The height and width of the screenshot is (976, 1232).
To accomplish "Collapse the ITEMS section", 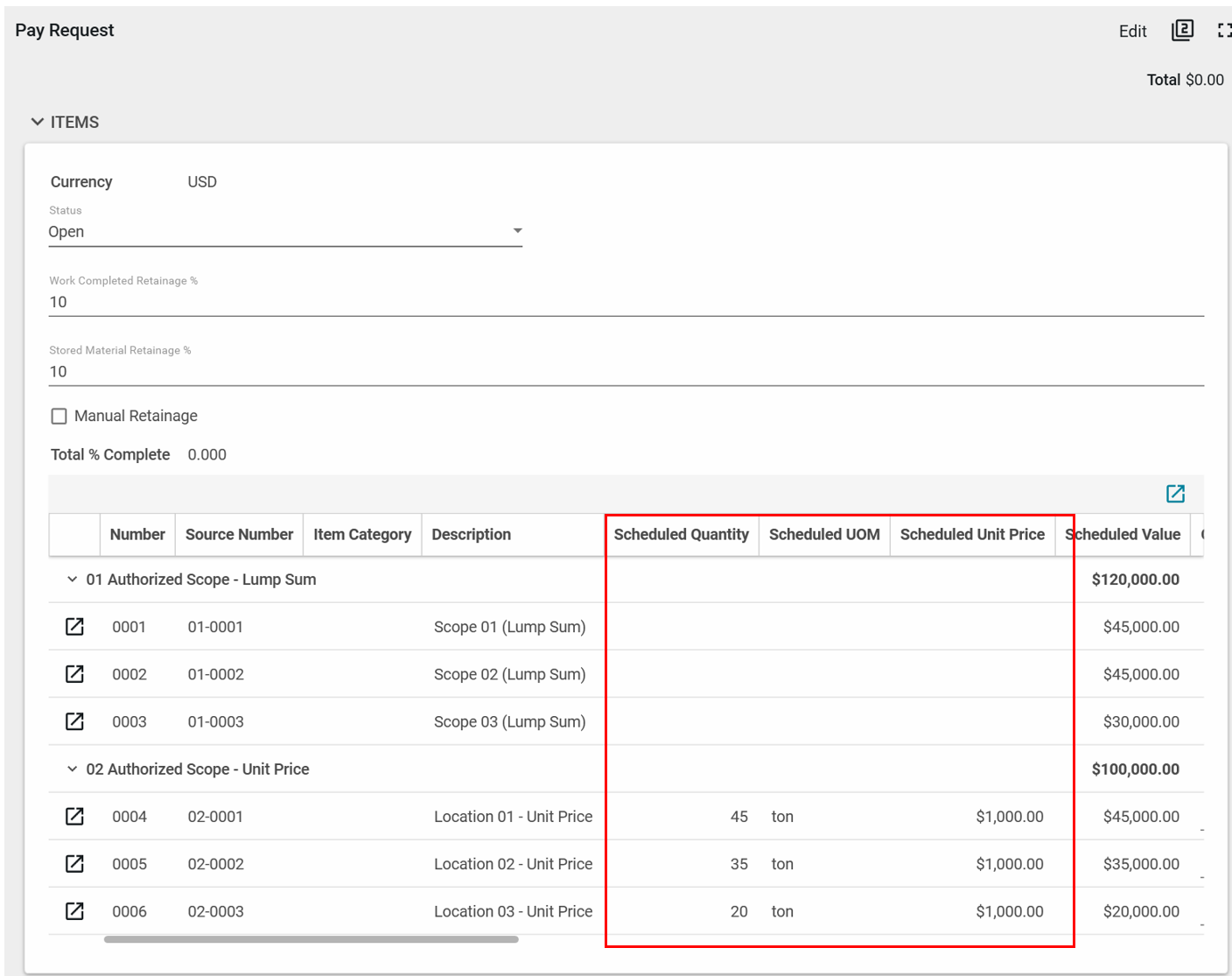I will pyautogui.click(x=38, y=122).
